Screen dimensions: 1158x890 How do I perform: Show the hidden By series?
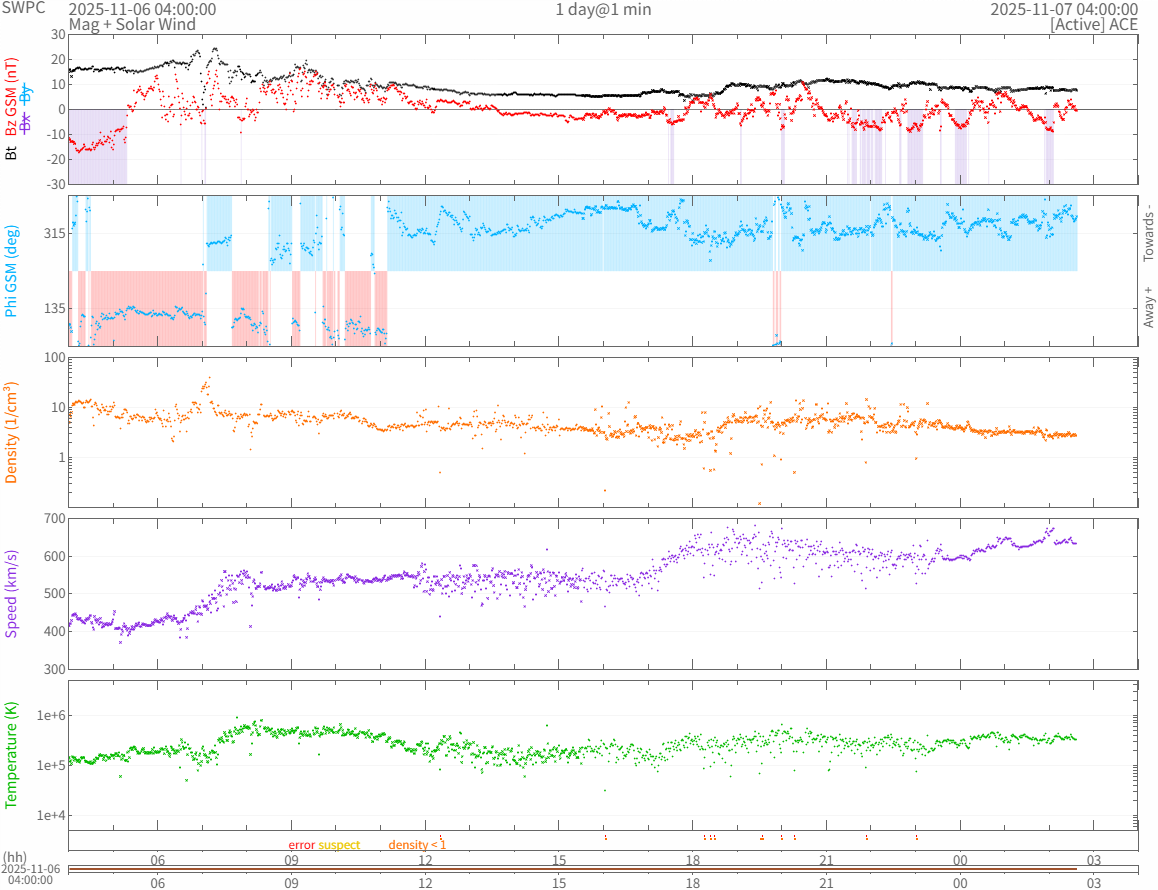coord(26,93)
